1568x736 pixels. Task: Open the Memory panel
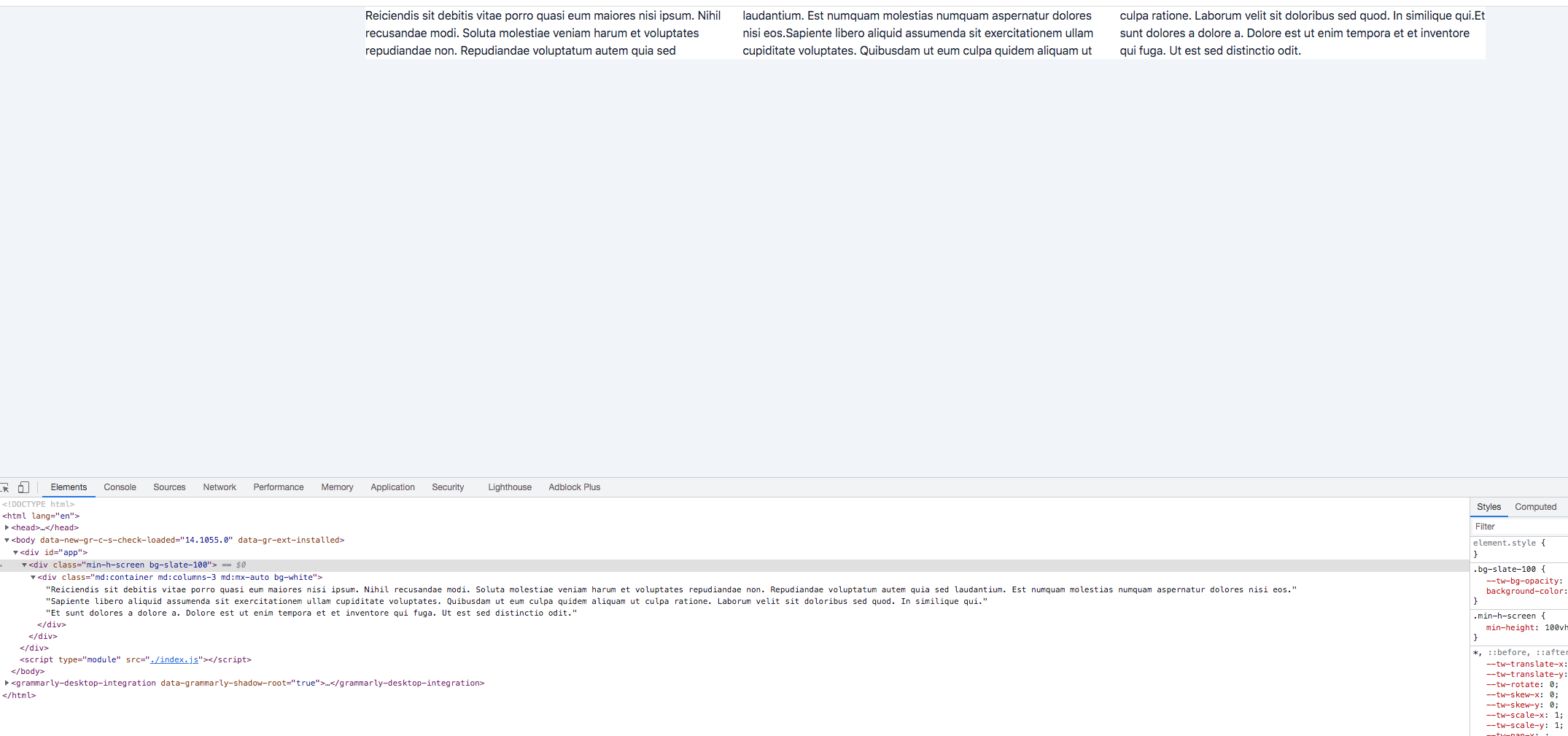336,487
